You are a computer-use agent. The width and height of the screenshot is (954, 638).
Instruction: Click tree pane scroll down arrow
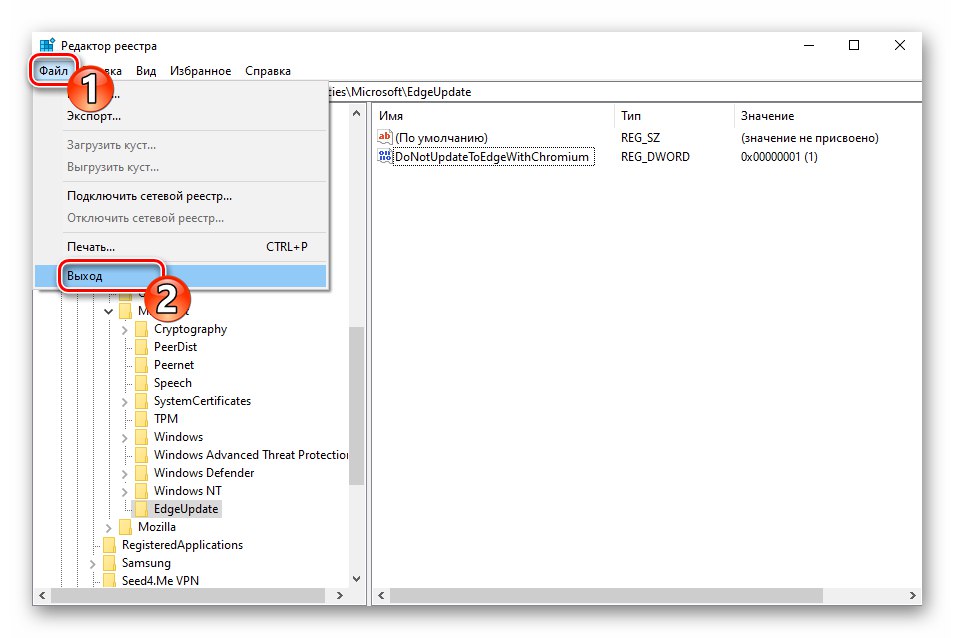[357, 579]
